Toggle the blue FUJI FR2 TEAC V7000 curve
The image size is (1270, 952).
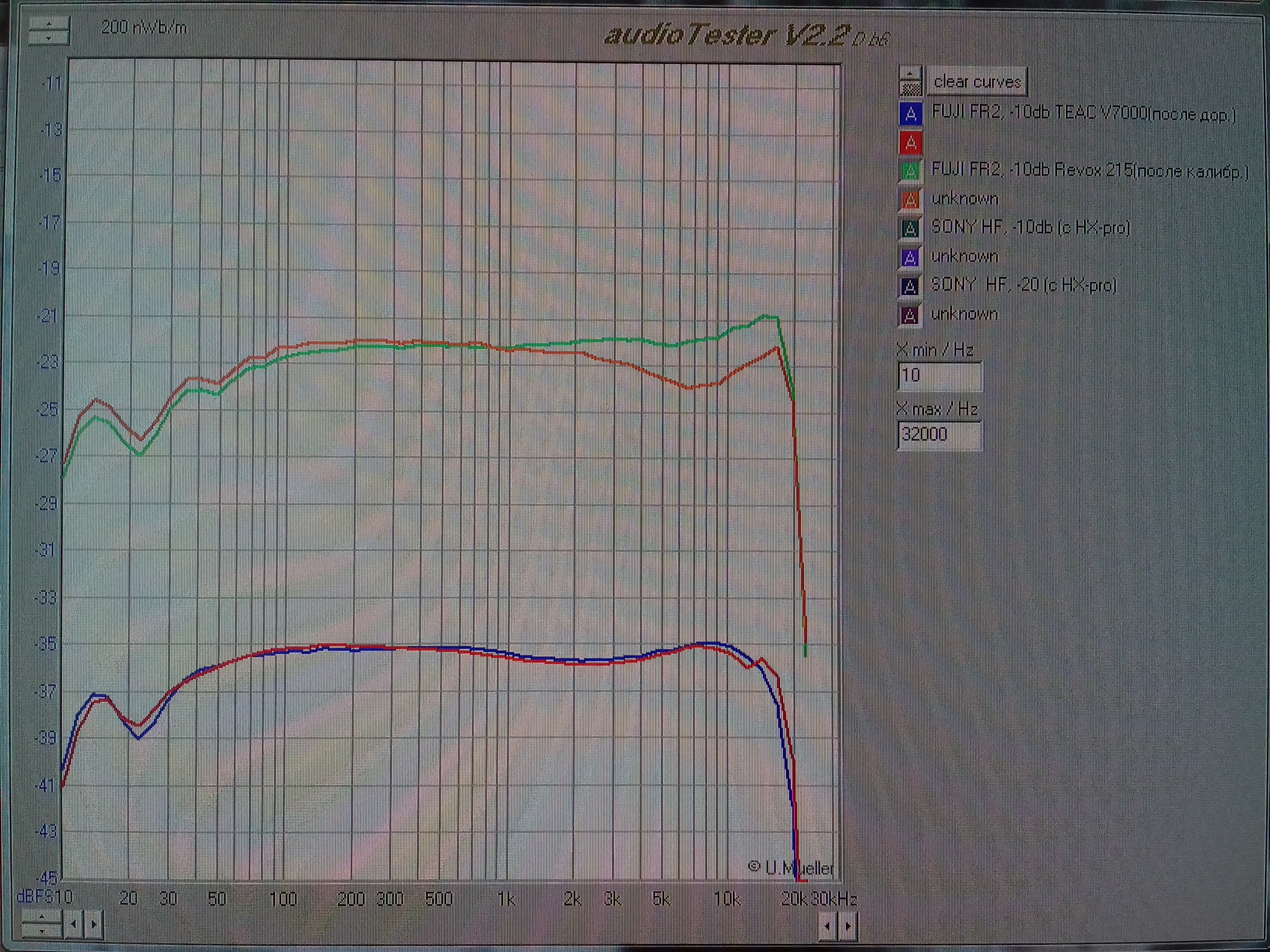click(910, 114)
